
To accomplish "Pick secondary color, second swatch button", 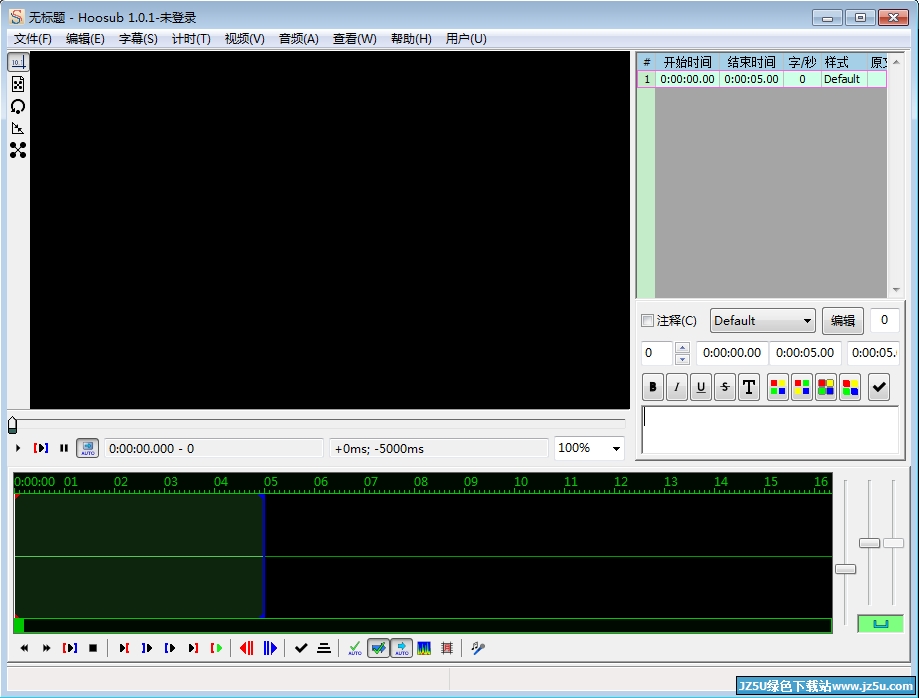I will point(802,387).
